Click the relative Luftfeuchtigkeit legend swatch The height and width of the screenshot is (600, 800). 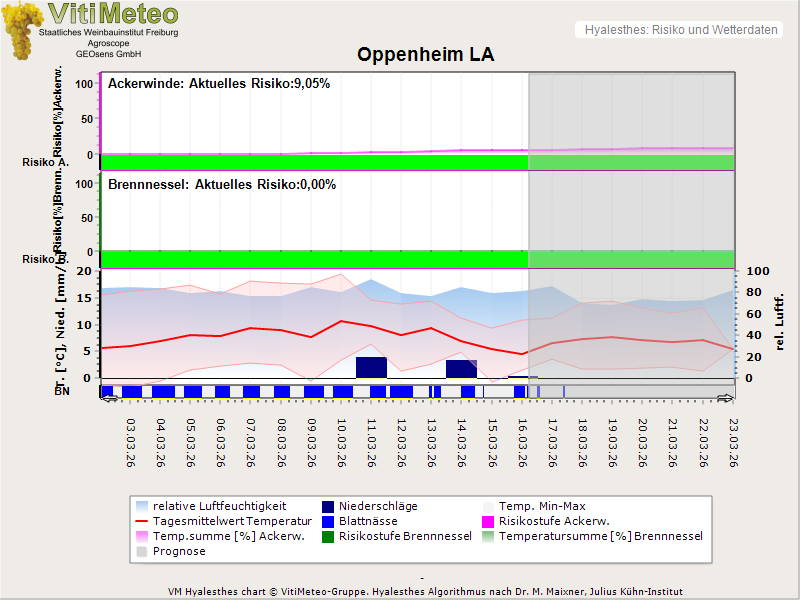pyautogui.click(x=143, y=506)
